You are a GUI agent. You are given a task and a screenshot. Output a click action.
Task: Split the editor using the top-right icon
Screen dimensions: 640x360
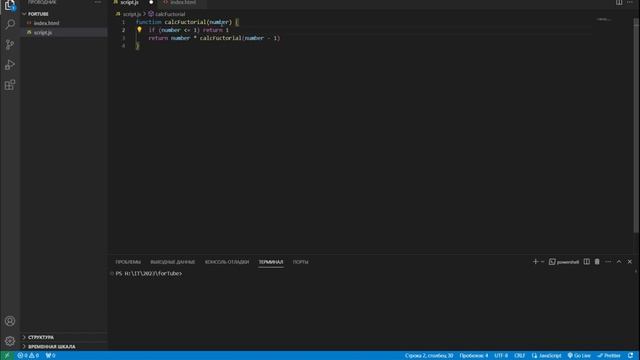pyautogui.click(x=619, y=2)
